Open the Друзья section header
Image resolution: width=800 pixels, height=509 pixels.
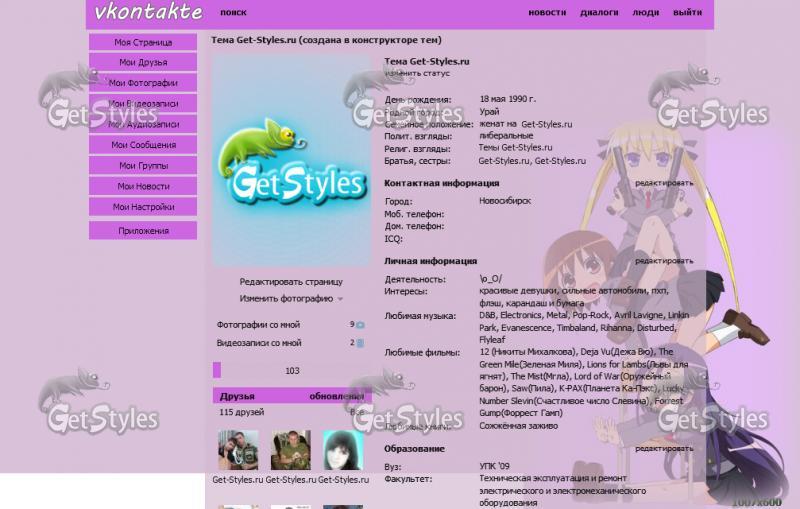click(237, 396)
